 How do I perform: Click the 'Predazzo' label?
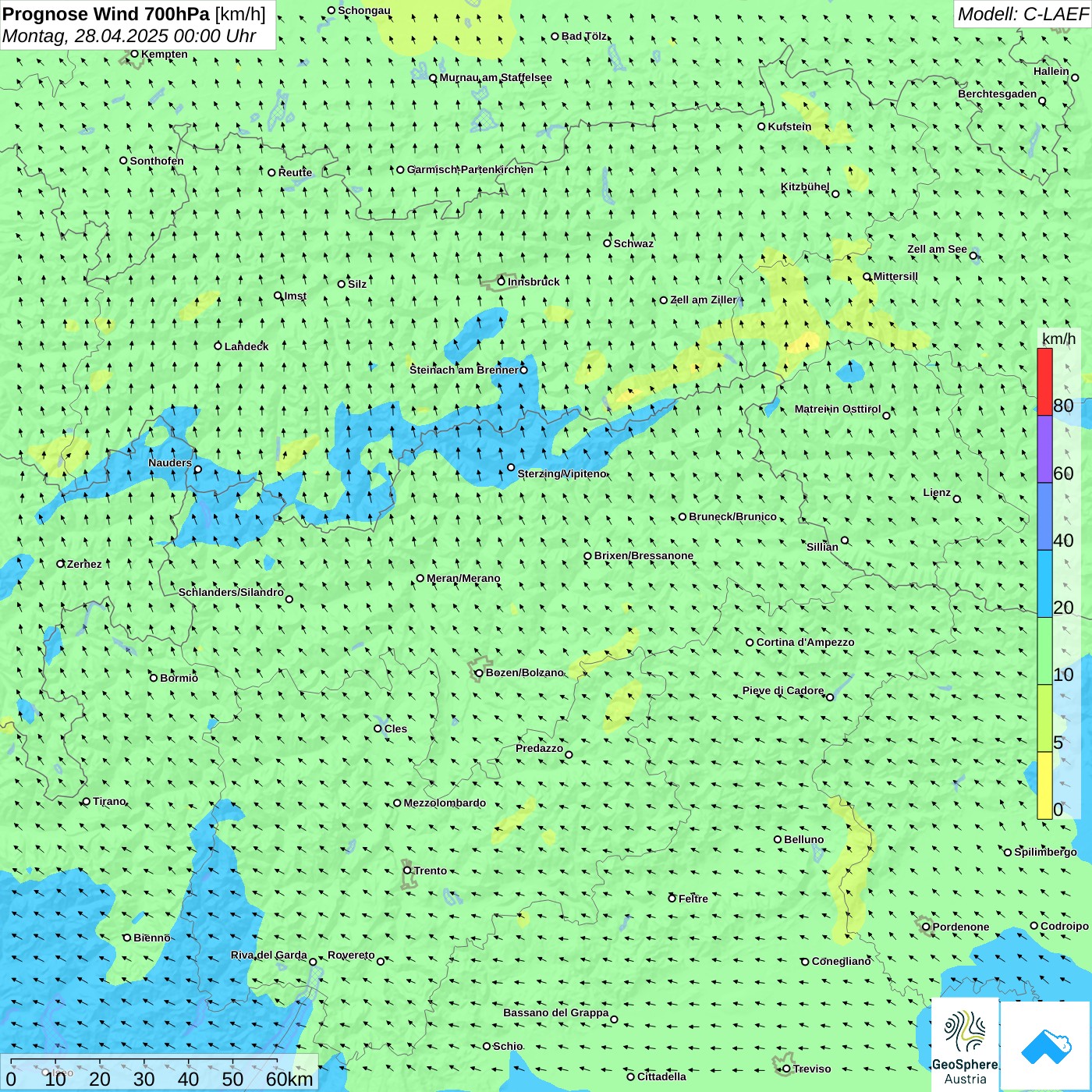click(539, 748)
